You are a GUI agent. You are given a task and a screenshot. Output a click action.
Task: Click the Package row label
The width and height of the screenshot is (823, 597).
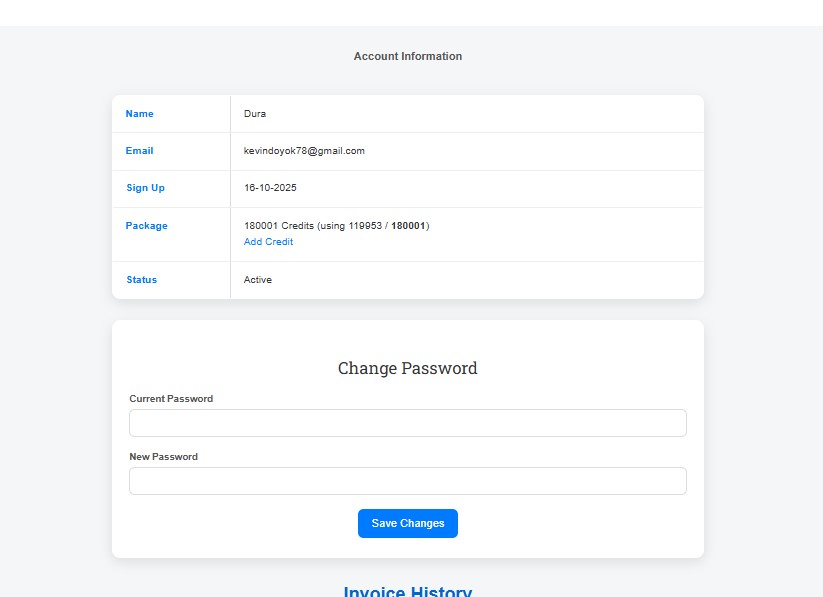click(146, 226)
